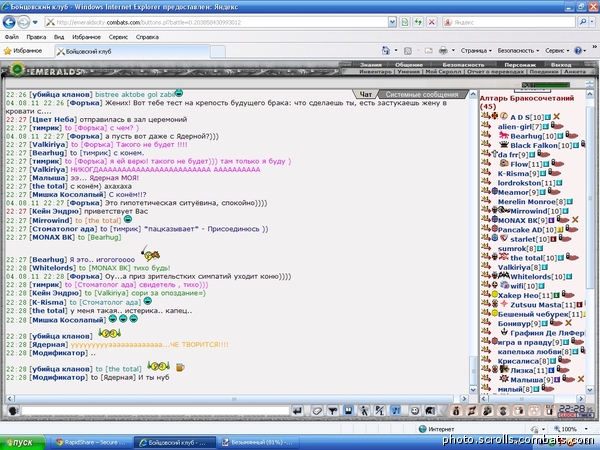Click the red stop loading icon

(x=432, y=22)
